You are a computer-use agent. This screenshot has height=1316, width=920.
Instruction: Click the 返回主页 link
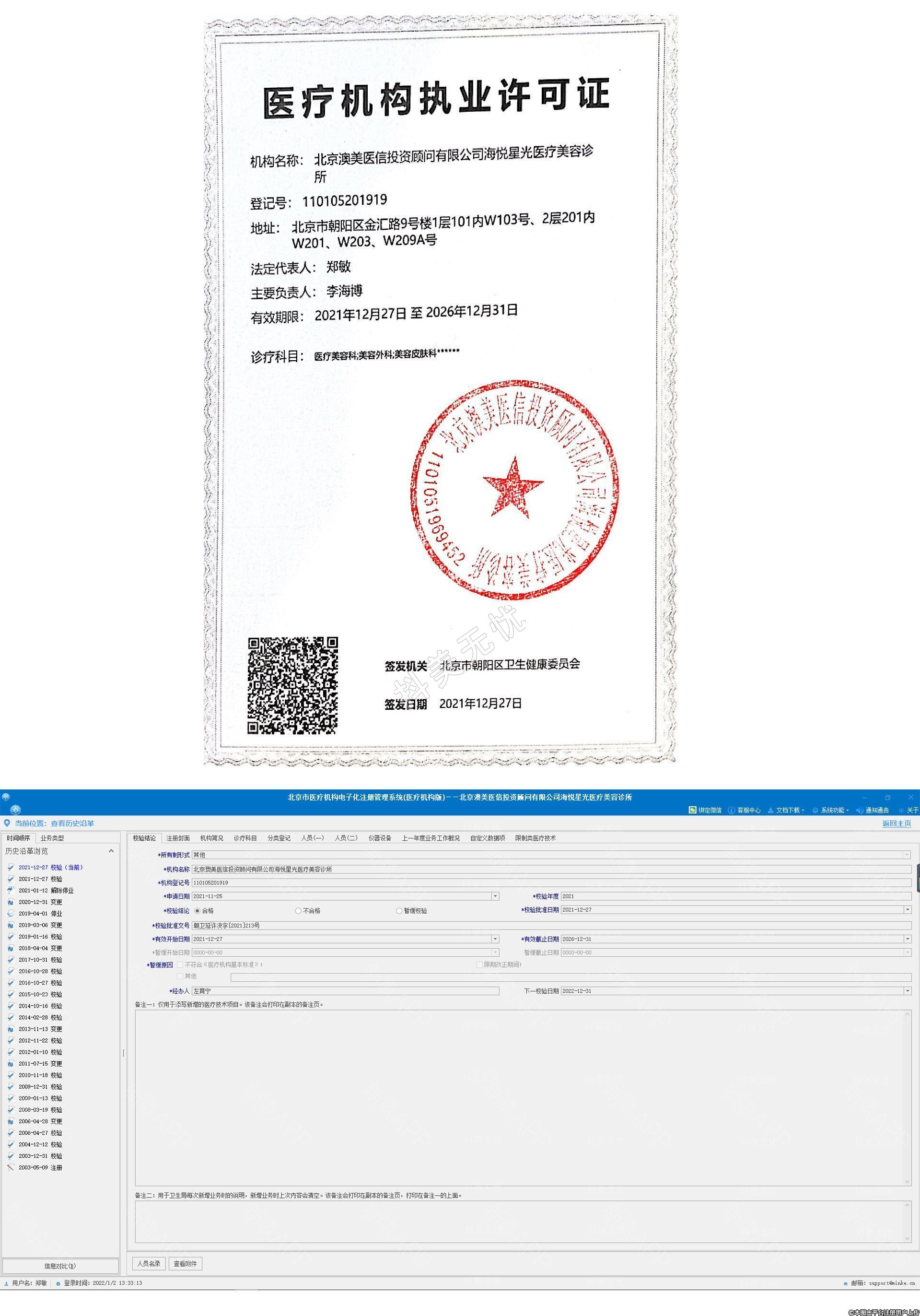coord(896,823)
